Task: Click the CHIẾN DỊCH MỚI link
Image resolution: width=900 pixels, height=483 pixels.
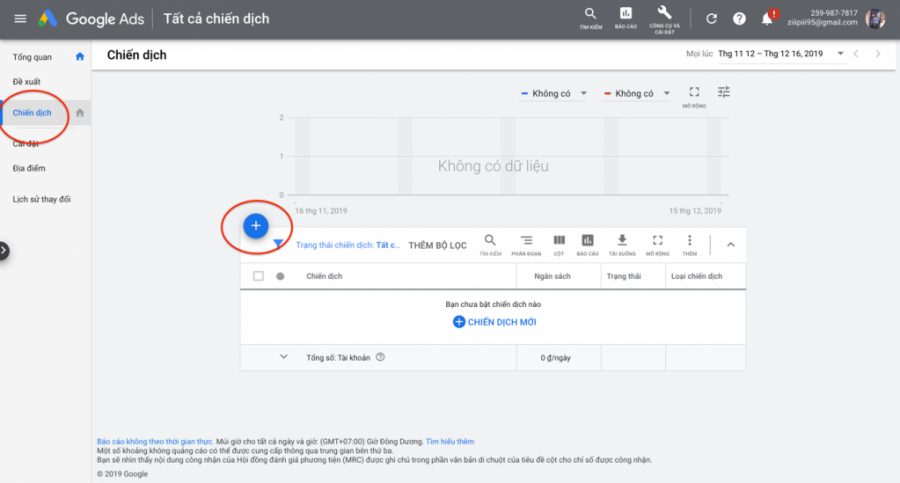Action: tap(495, 322)
